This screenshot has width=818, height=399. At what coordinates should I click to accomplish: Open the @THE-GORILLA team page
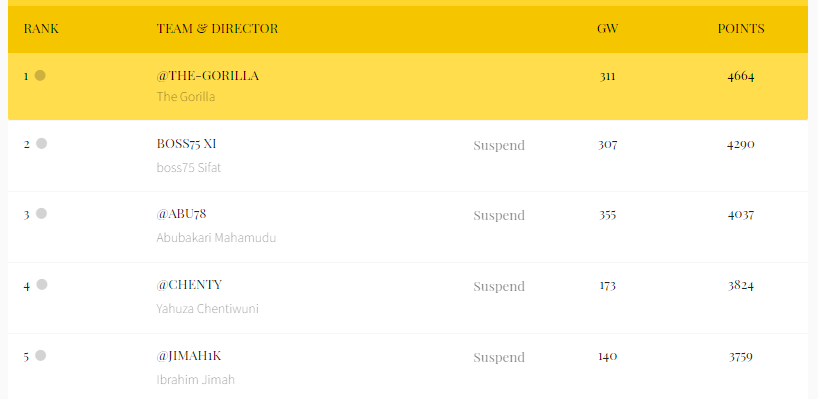click(208, 76)
